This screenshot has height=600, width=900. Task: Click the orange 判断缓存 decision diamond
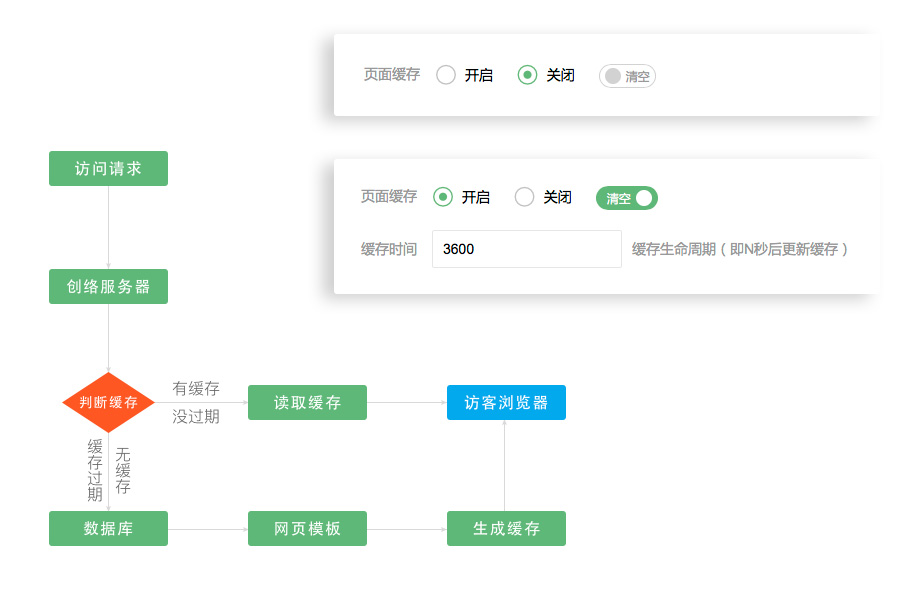click(108, 402)
